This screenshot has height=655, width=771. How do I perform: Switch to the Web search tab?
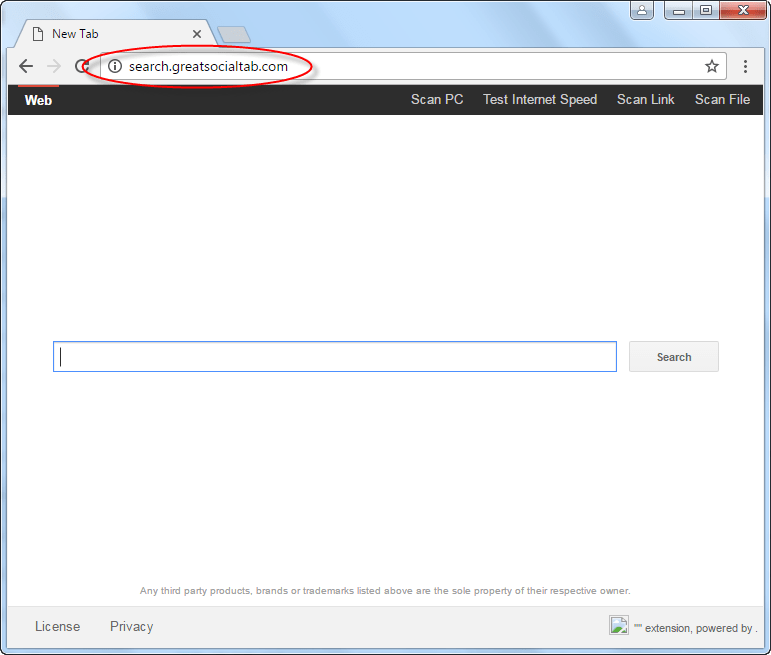tap(38, 100)
